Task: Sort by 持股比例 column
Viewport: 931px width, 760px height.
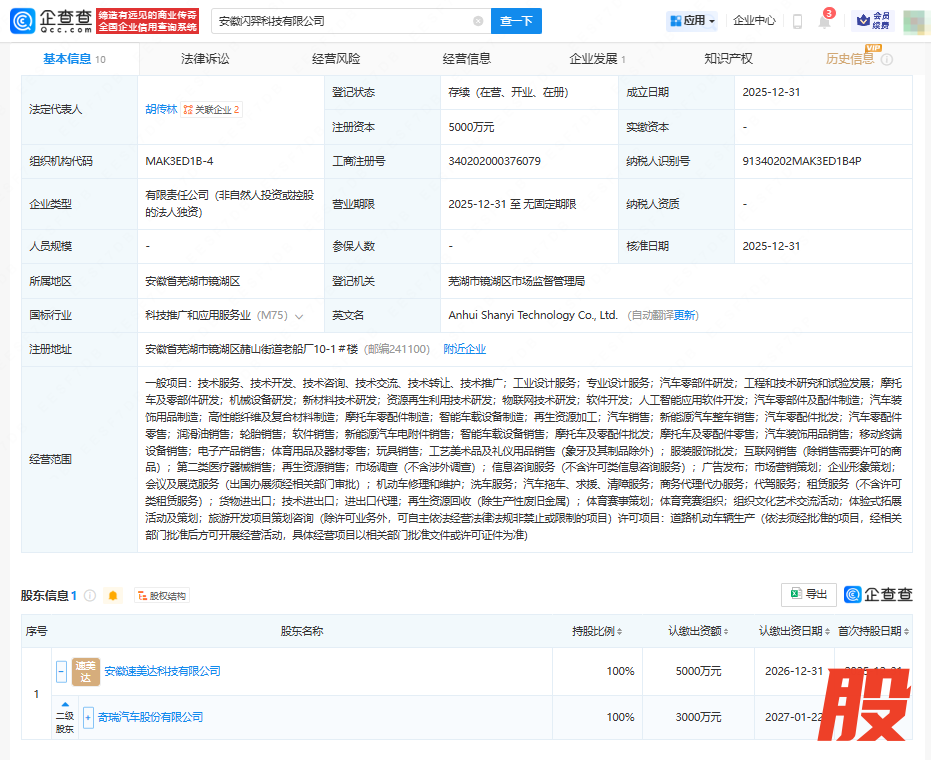Action: tap(597, 631)
